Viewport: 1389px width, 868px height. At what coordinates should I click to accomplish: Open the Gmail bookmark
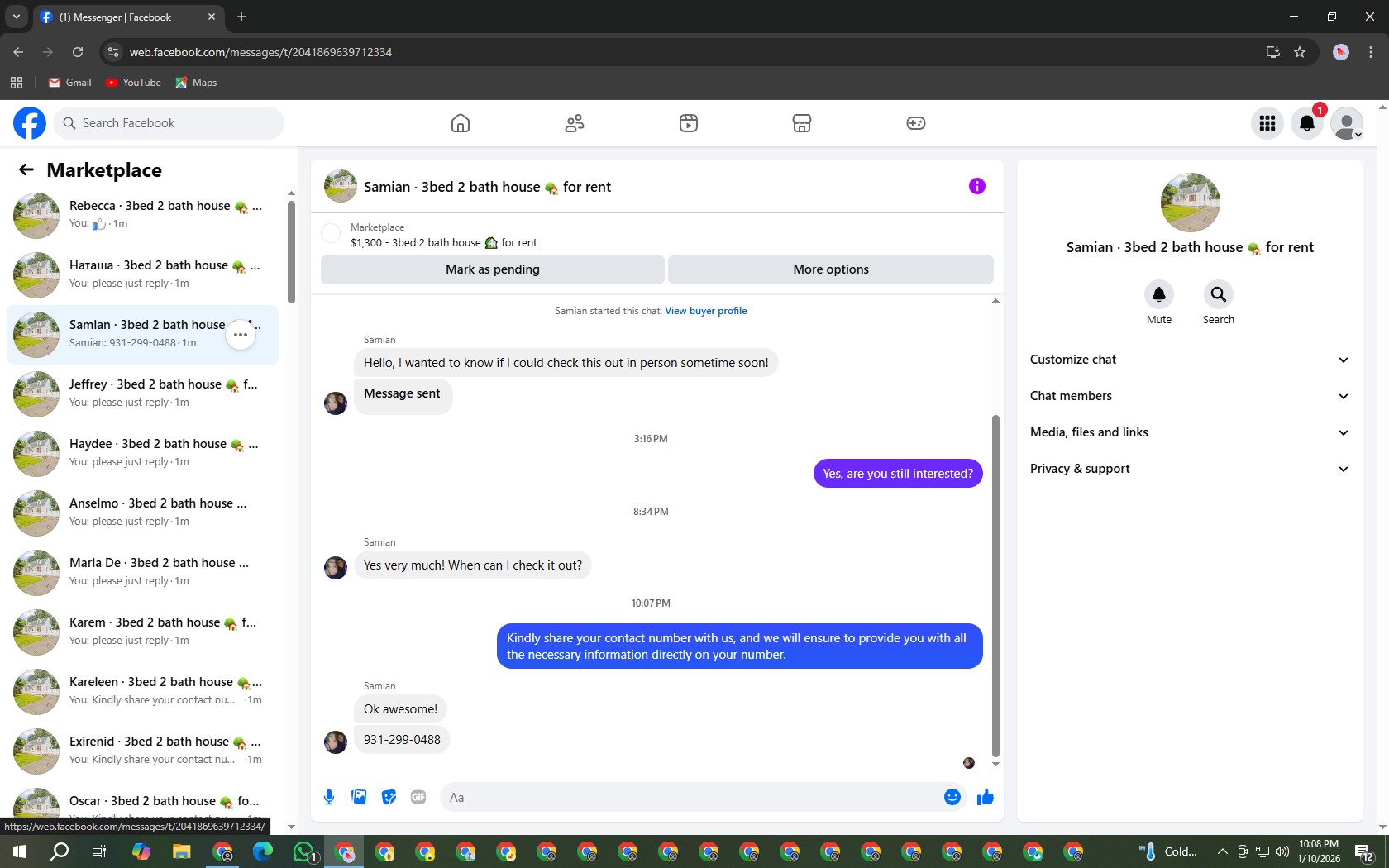click(x=70, y=83)
